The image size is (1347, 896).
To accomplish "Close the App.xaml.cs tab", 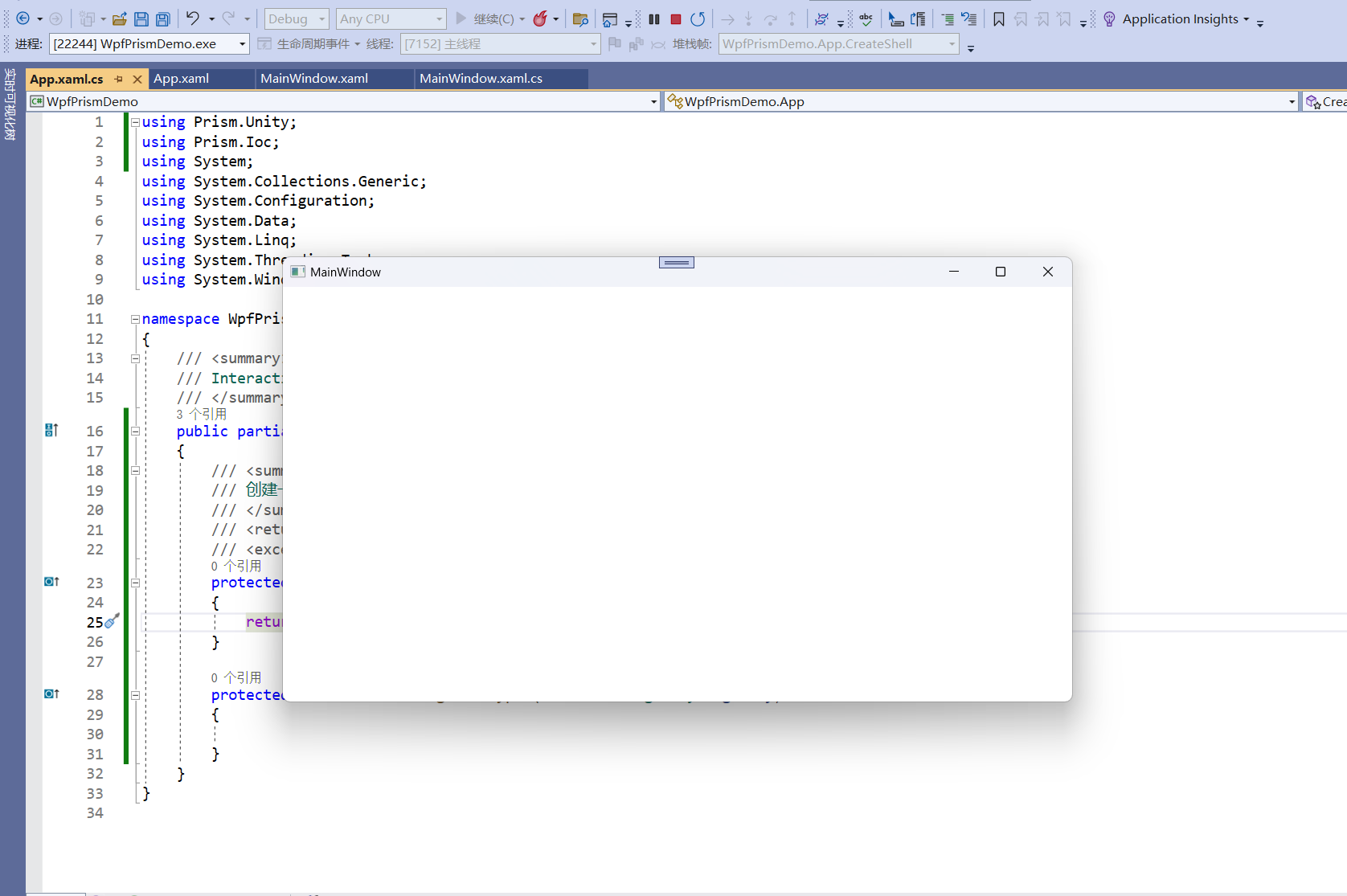I will pos(137,79).
